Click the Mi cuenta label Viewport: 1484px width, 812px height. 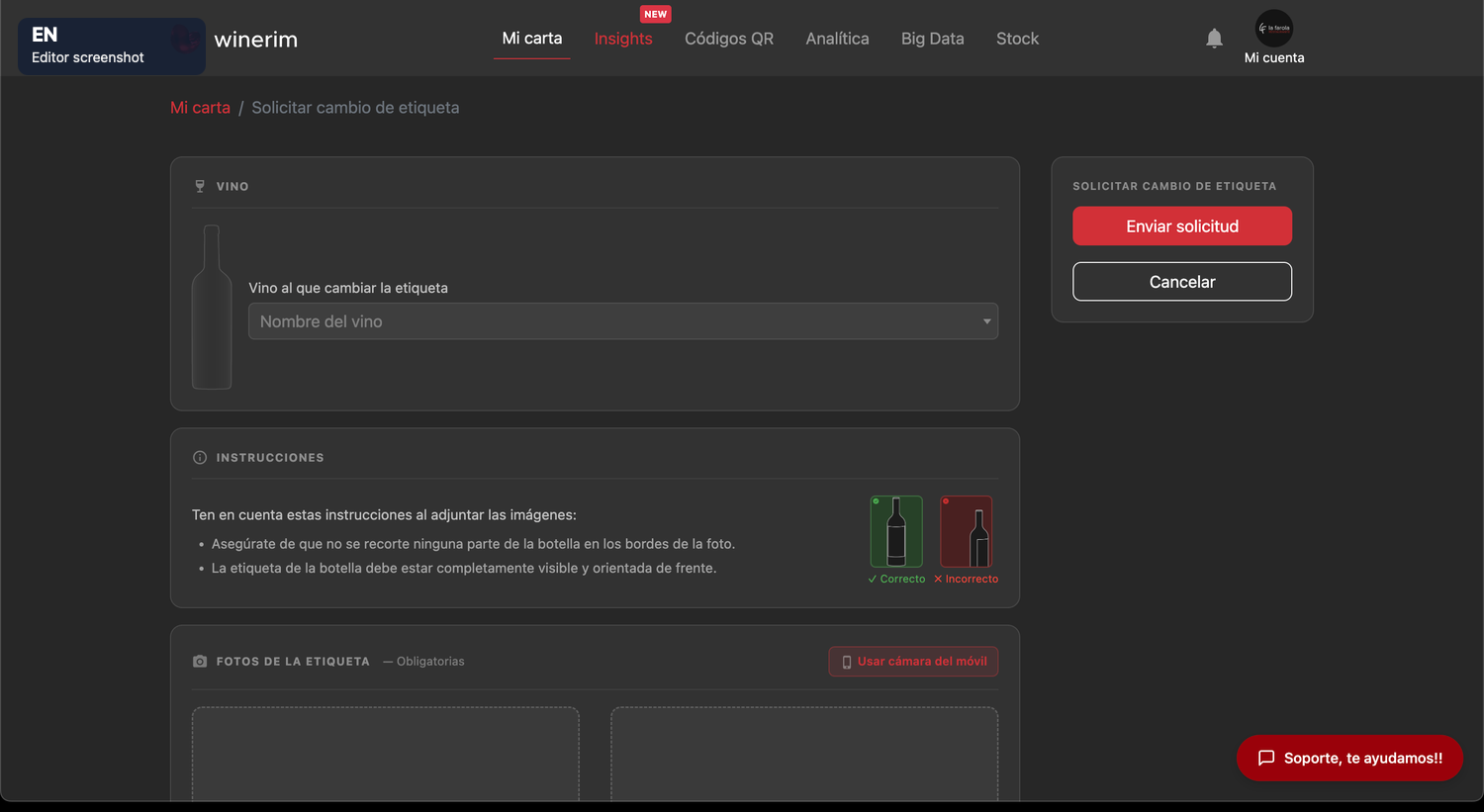[x=1274, y=57]
